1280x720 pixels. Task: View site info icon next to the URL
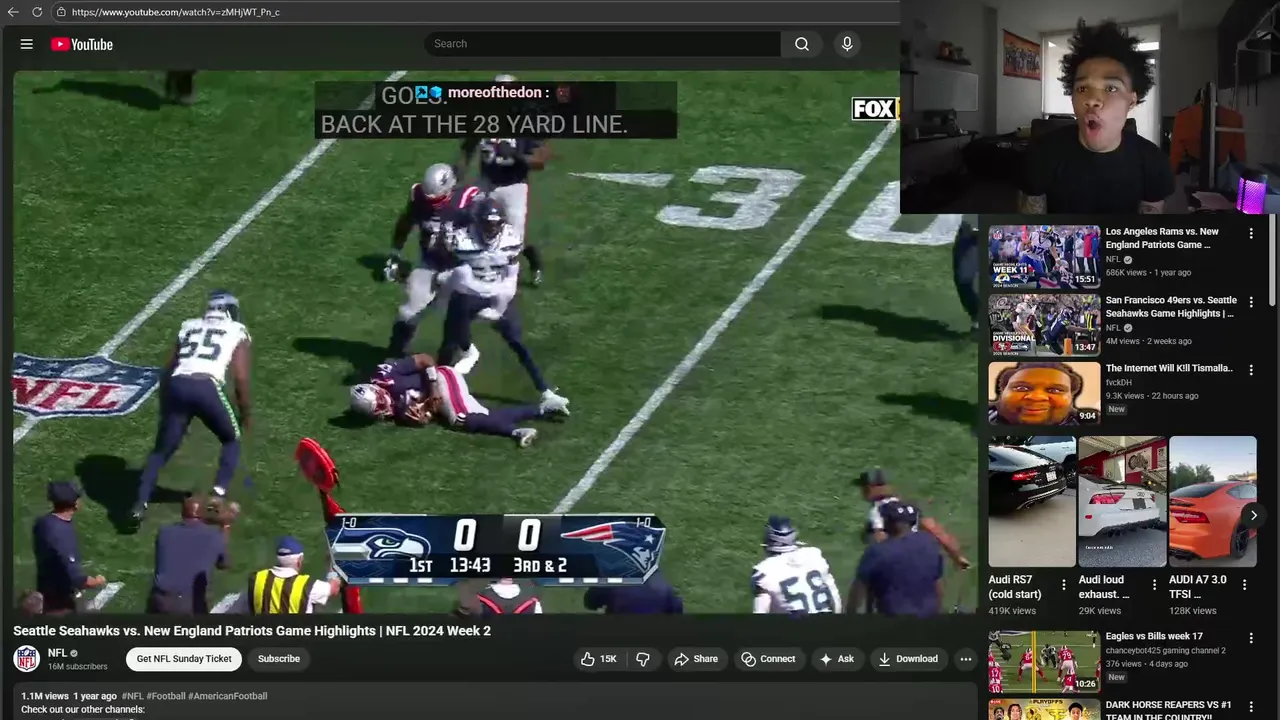coord(61,12)
